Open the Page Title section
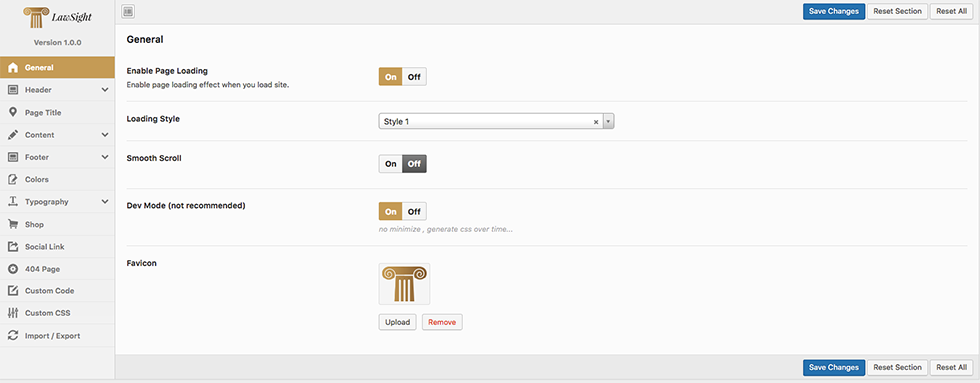This screenshot has width=980, height=383. pos(58,112)
